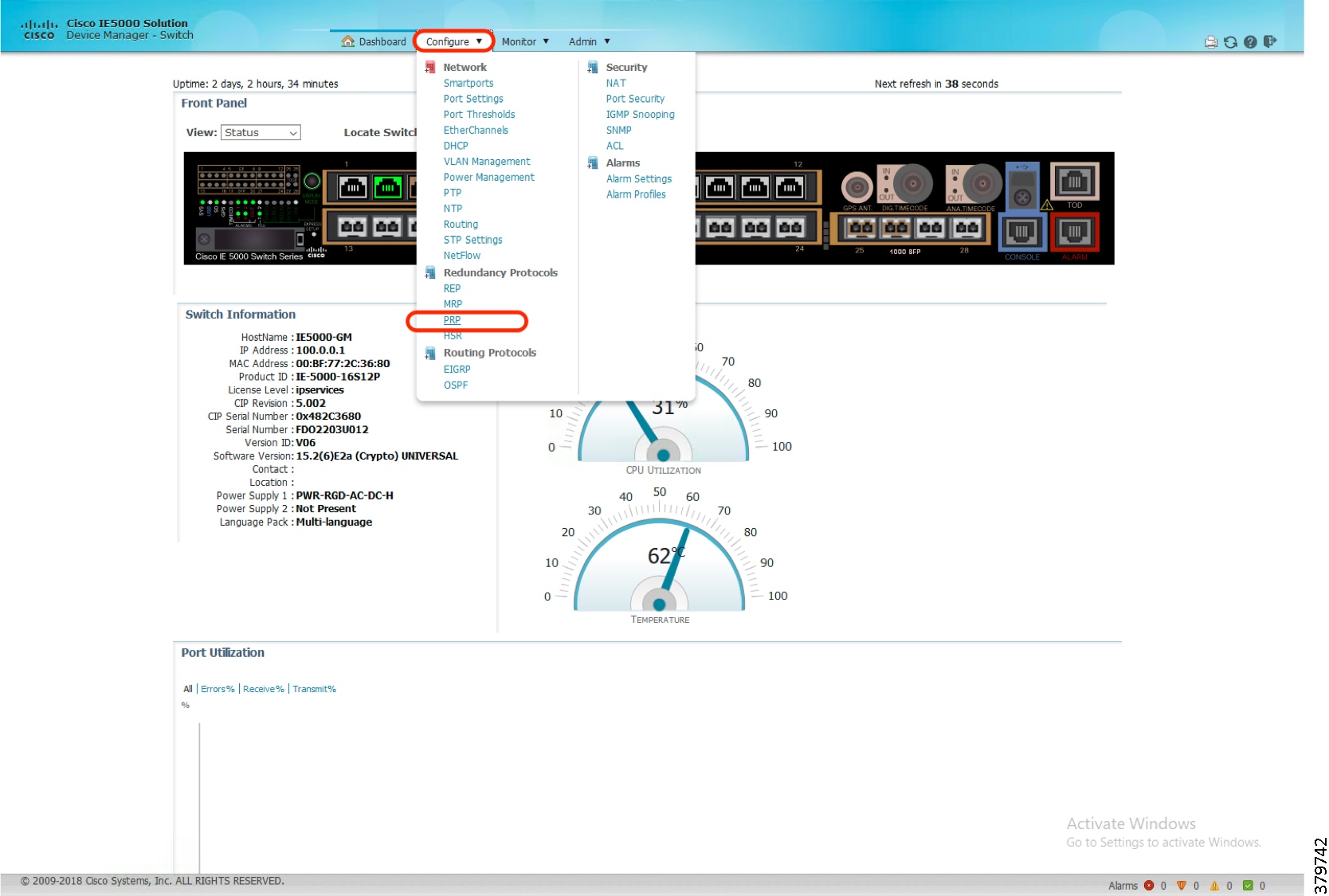
Task: Open the View Status dropdown
Action: tap(261, 133)
